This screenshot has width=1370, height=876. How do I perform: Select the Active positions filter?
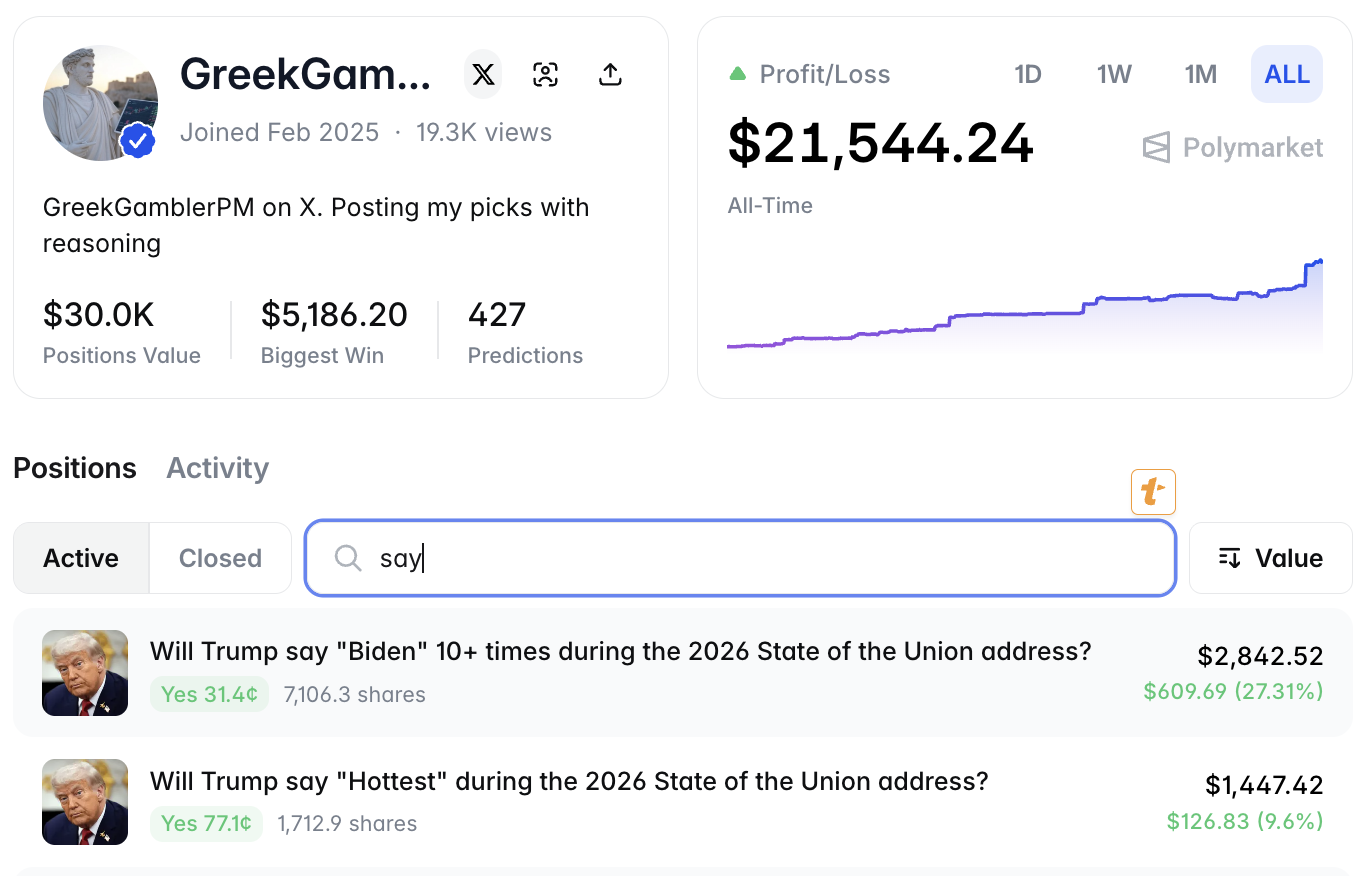click(x=81, y=558)
